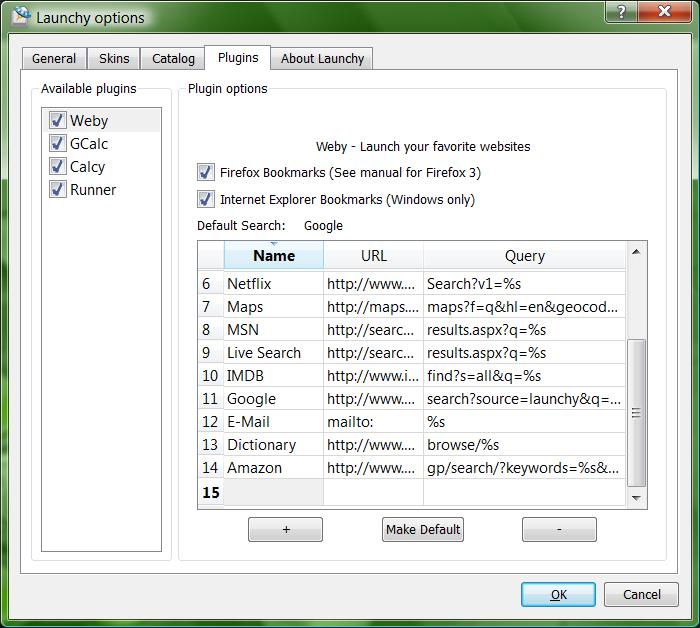700x628 pixels.
Task: Select the IMDB name cell
Action: 274,375
